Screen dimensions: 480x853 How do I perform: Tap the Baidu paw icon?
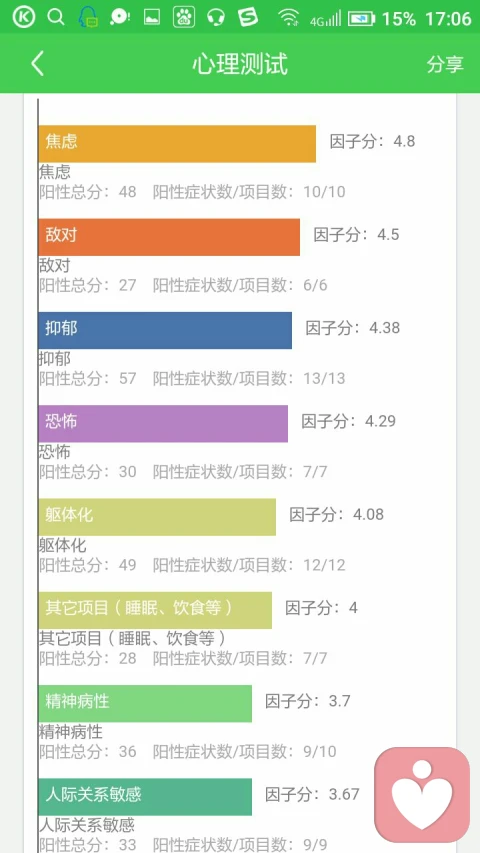(184, 17)
